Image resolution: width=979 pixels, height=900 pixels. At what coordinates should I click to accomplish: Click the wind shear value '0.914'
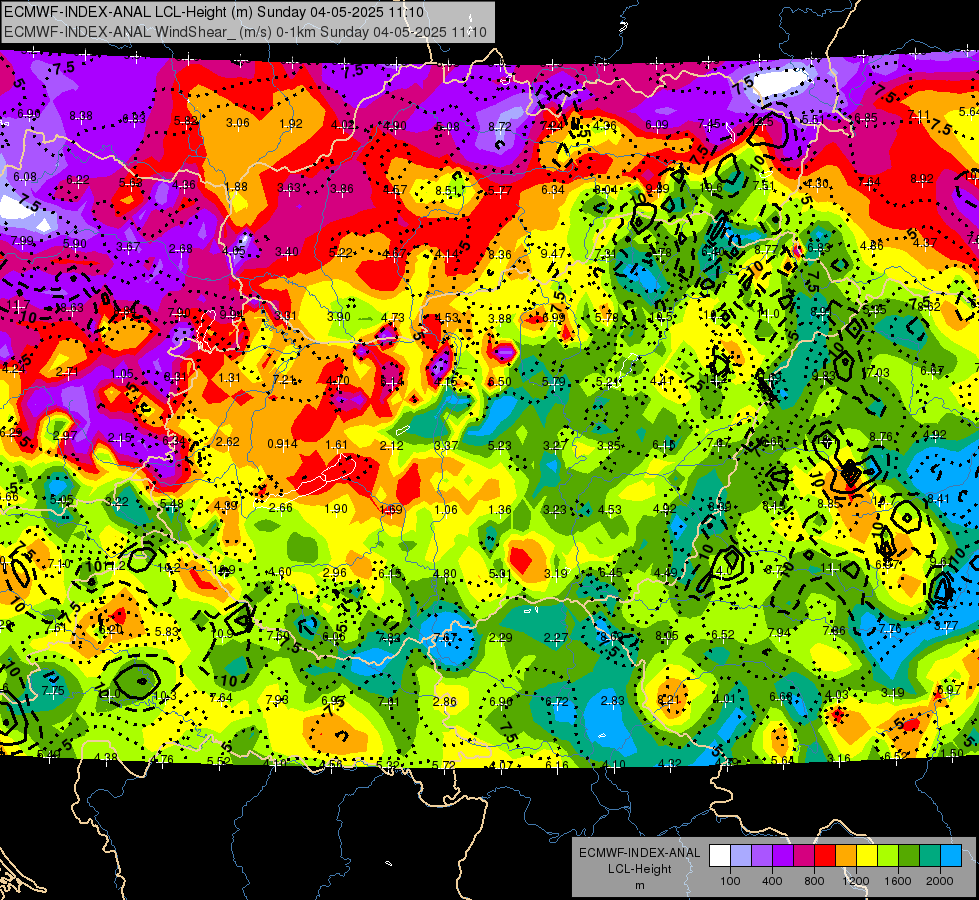(x=282, y=444)
